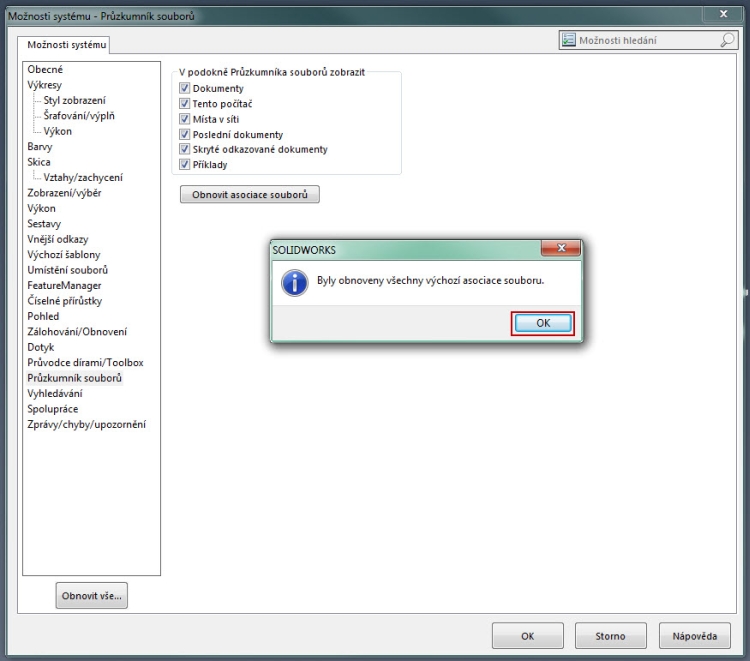The image size is (750, 661).
Task: Click Obnovit asociace souborů button
Action: pyautogui.click(x=250, y=195)
